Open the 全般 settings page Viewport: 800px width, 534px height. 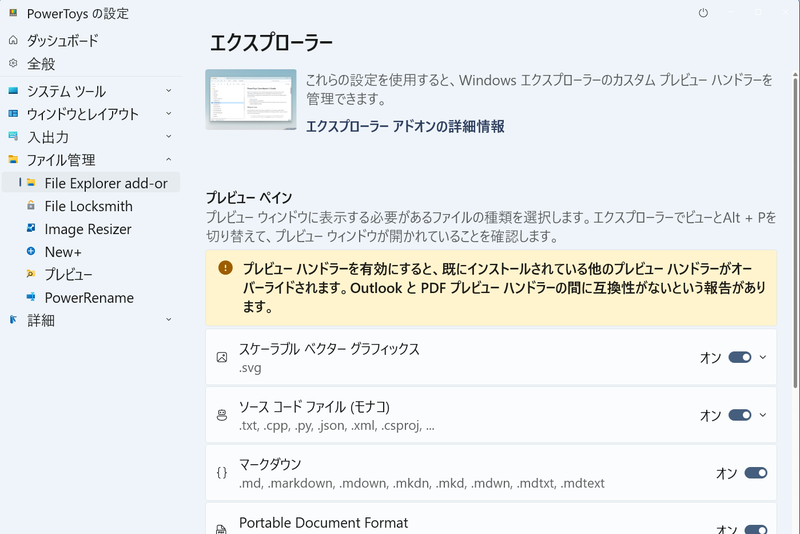pos(91,63)
